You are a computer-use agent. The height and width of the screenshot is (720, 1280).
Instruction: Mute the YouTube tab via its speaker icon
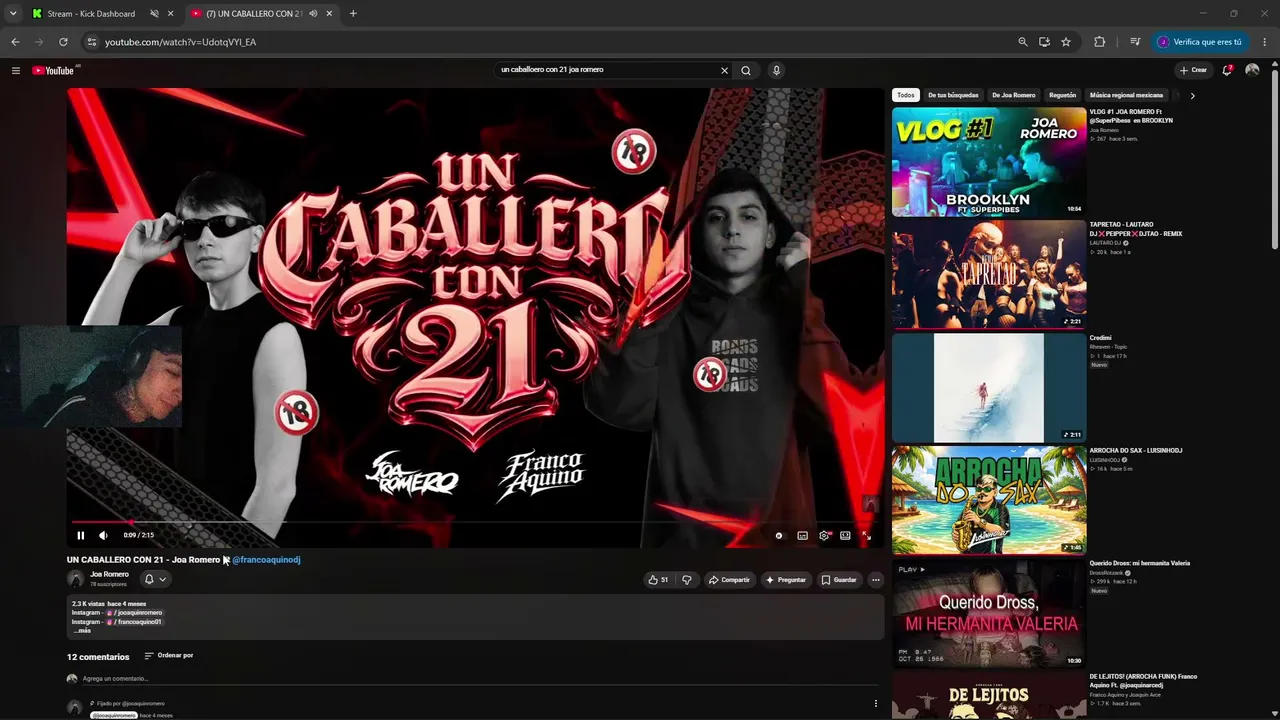pos(313,14)
